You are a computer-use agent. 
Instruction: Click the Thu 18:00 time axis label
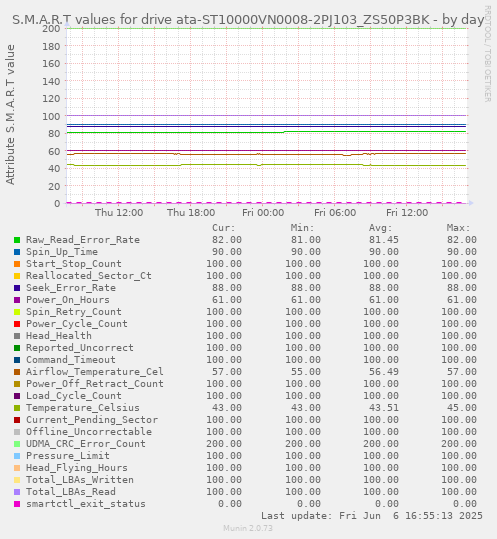[x=191, y=212]
